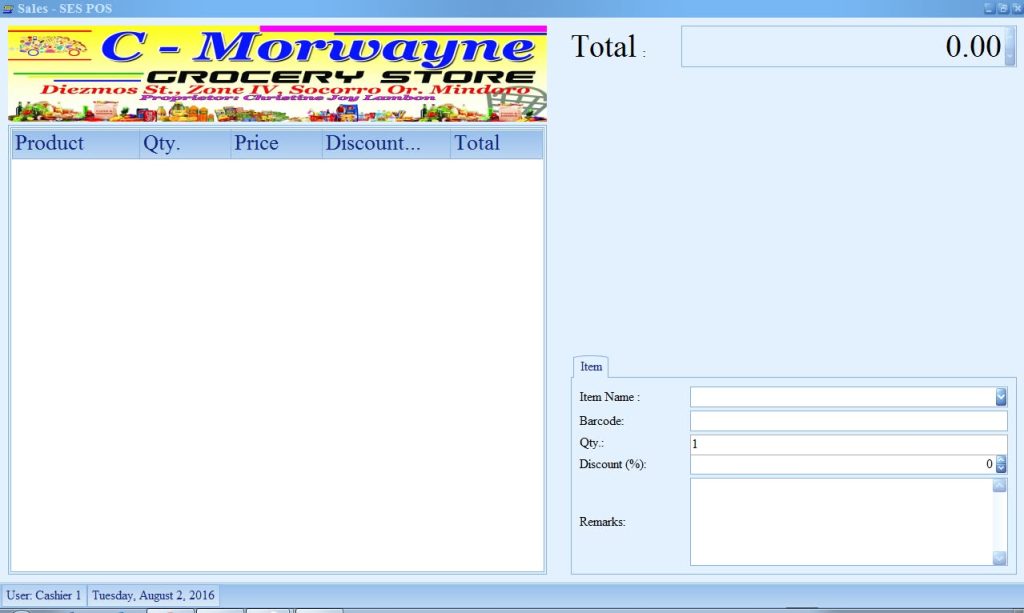Click inside the Remarks text area
The height and width of the screenshot is (613, 1024).
click(840, 522)
